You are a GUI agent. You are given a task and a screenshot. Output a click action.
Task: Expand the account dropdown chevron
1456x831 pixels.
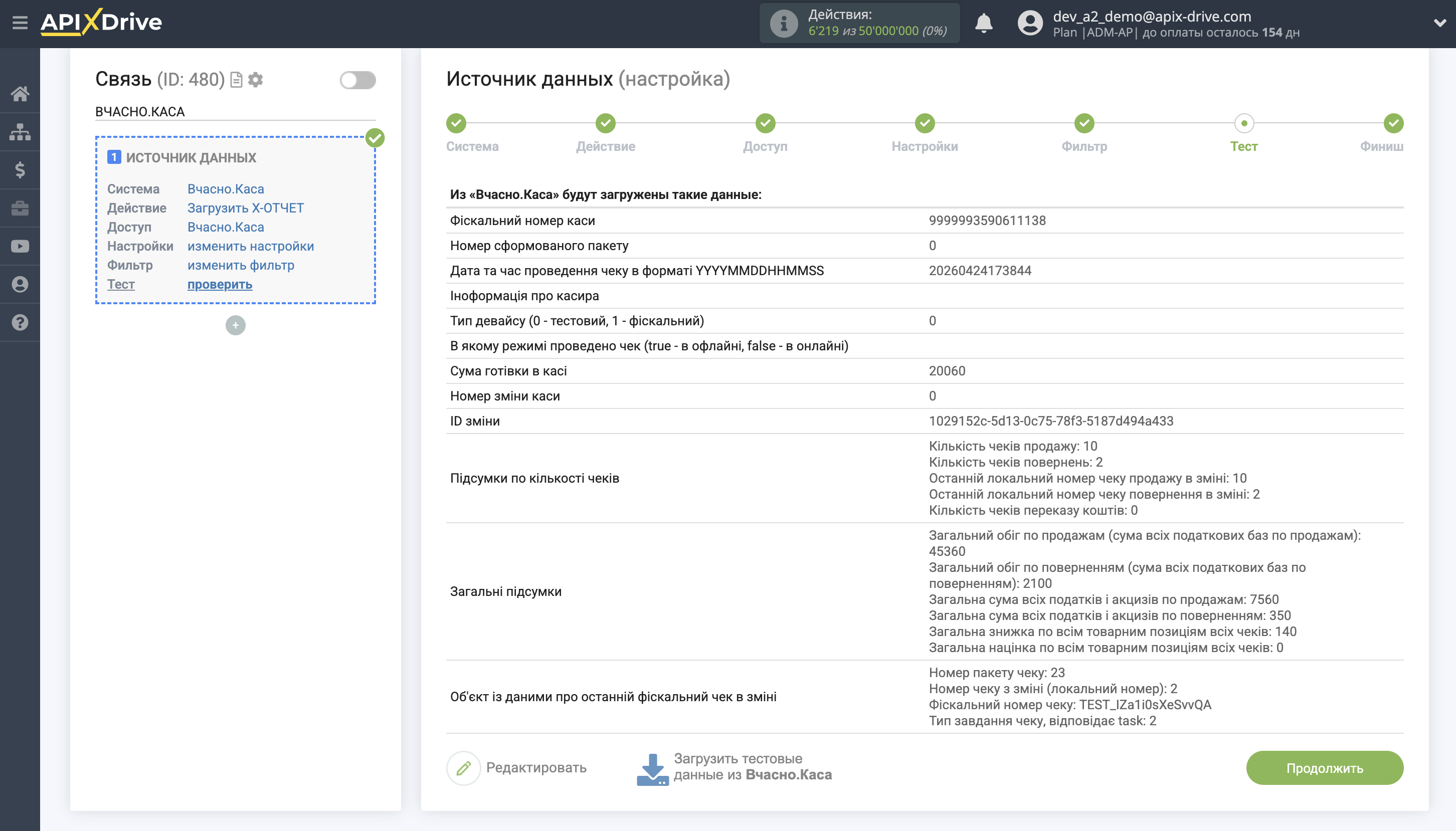coord(1439,24)
